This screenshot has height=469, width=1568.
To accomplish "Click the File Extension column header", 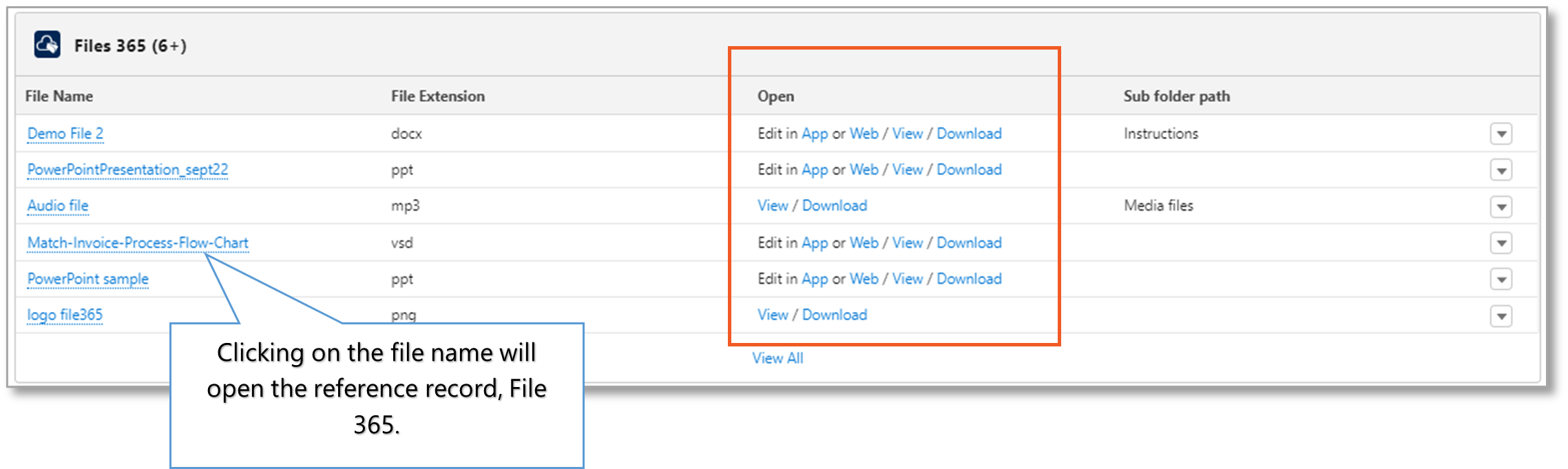I will click(437, 96).
